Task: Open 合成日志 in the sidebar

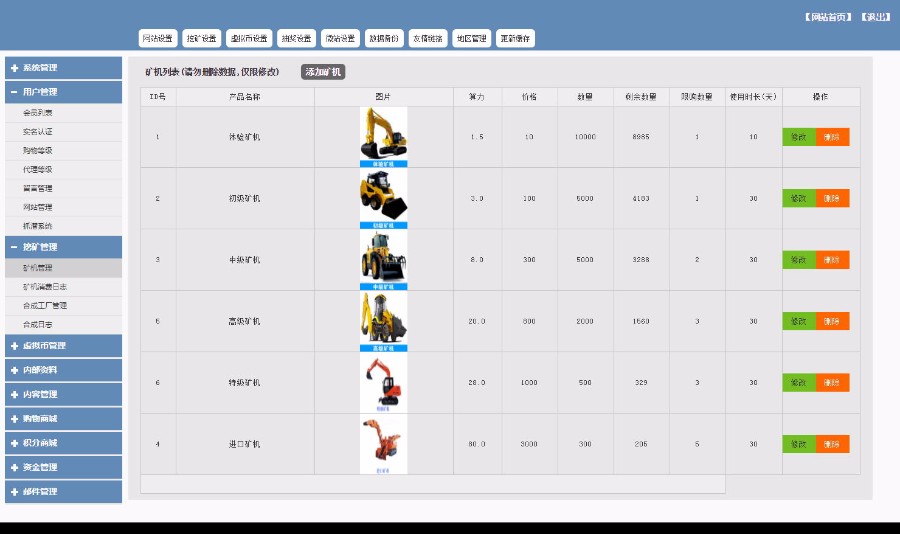Action: pos(64,325)
